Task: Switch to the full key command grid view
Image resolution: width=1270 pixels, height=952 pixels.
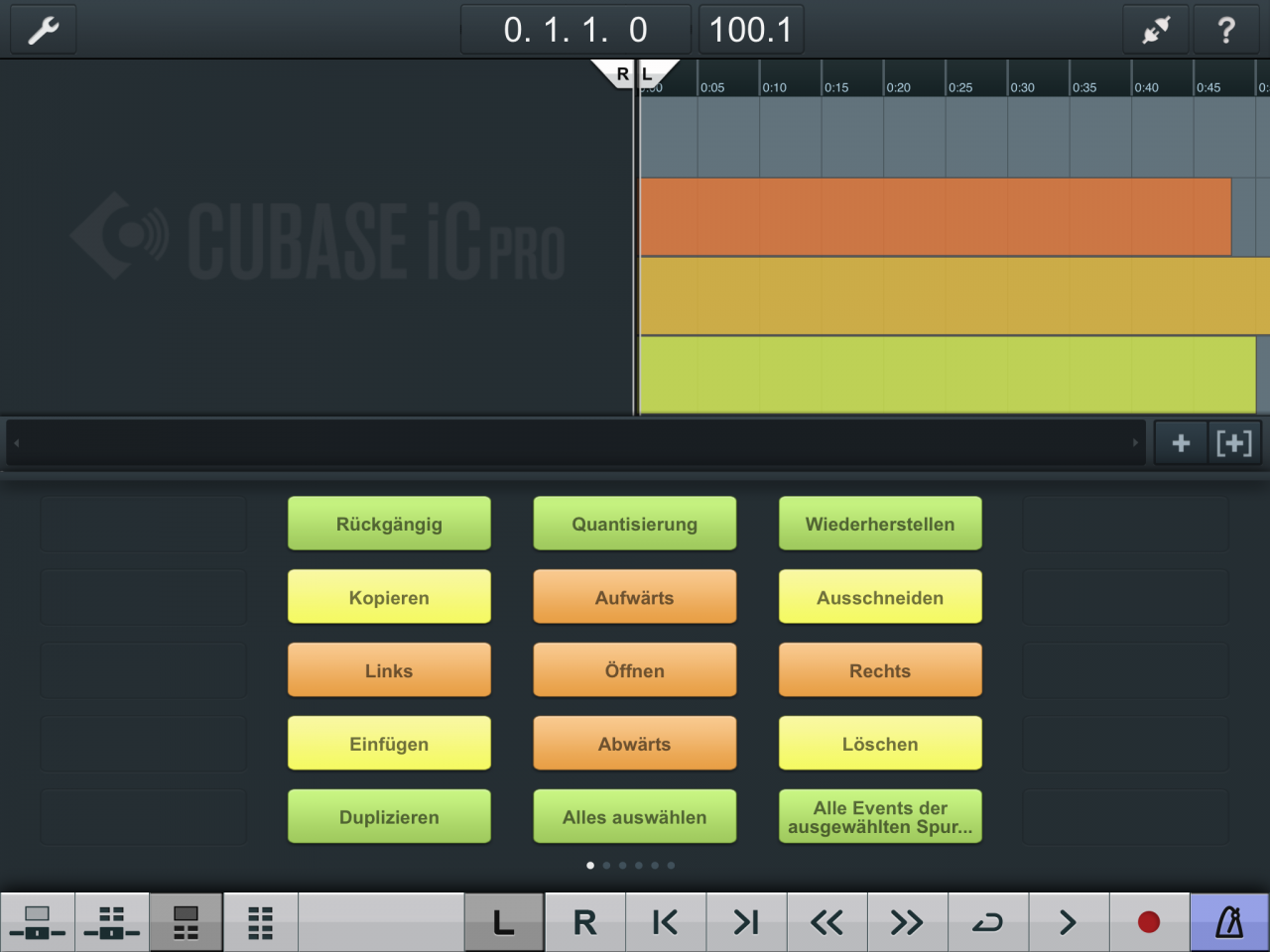Action: tap(261, 922)
